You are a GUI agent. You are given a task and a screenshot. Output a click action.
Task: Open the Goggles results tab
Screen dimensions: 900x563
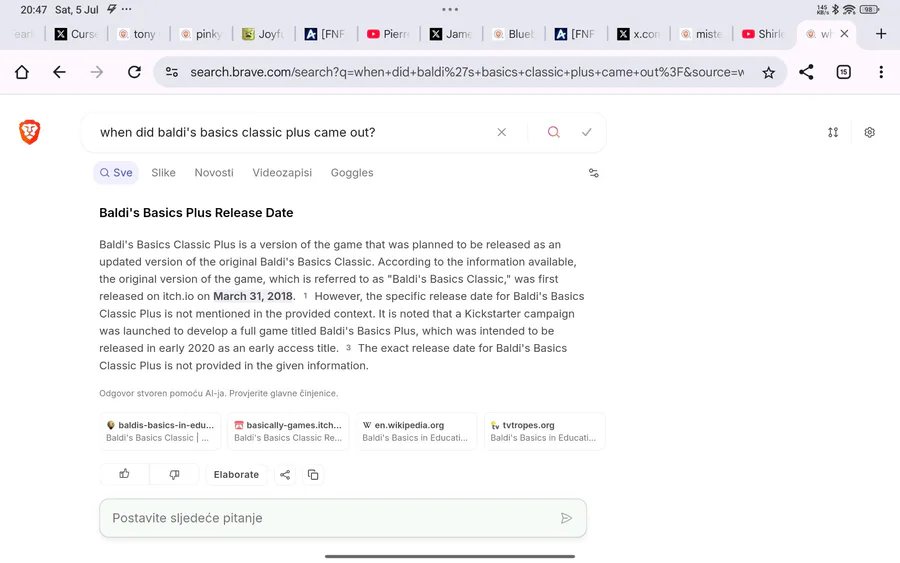coord(352,173)
